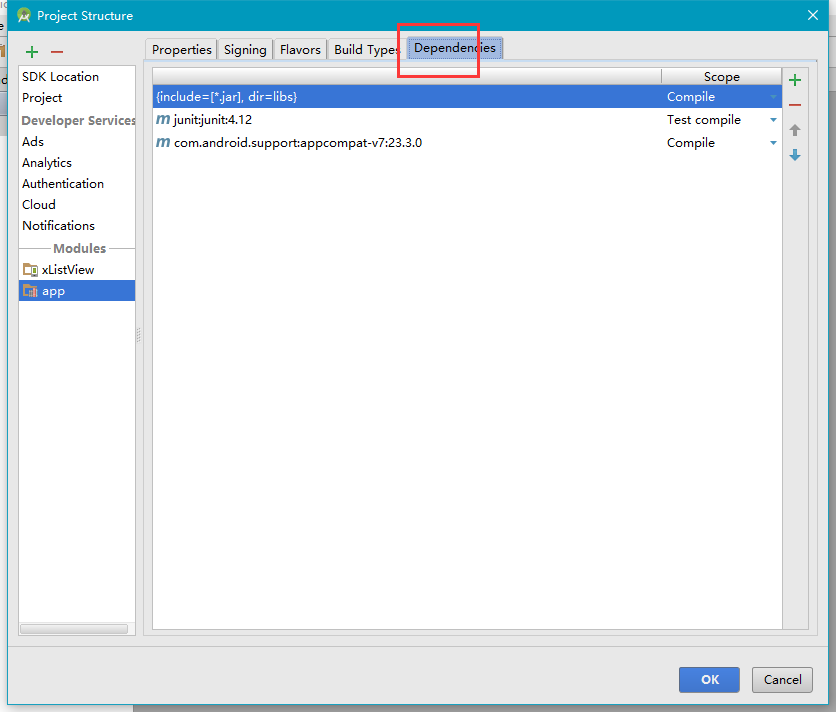
Task: Click the app module folder icon
Action: [30, 291]
